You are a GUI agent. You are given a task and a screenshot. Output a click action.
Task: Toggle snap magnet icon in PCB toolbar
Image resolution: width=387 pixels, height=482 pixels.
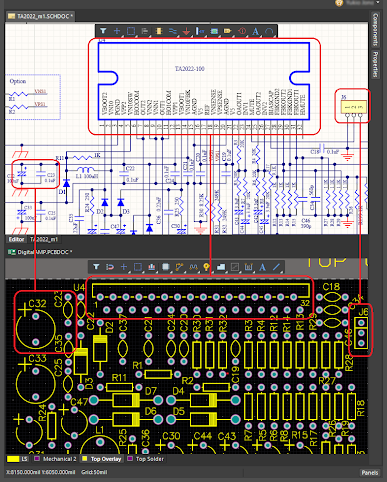110,267
